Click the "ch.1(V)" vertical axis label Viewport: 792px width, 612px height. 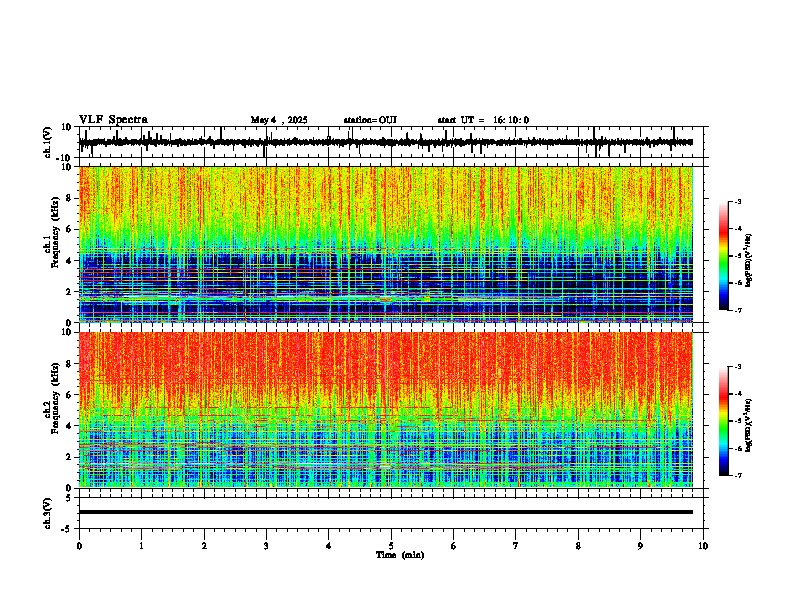click(48, 142)
